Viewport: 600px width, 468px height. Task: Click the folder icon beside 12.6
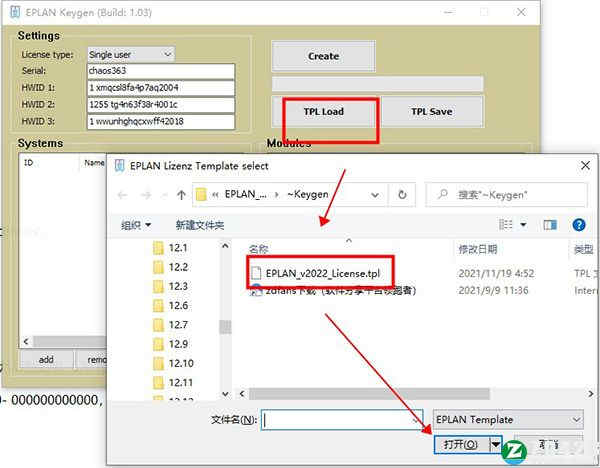(158, 305)
